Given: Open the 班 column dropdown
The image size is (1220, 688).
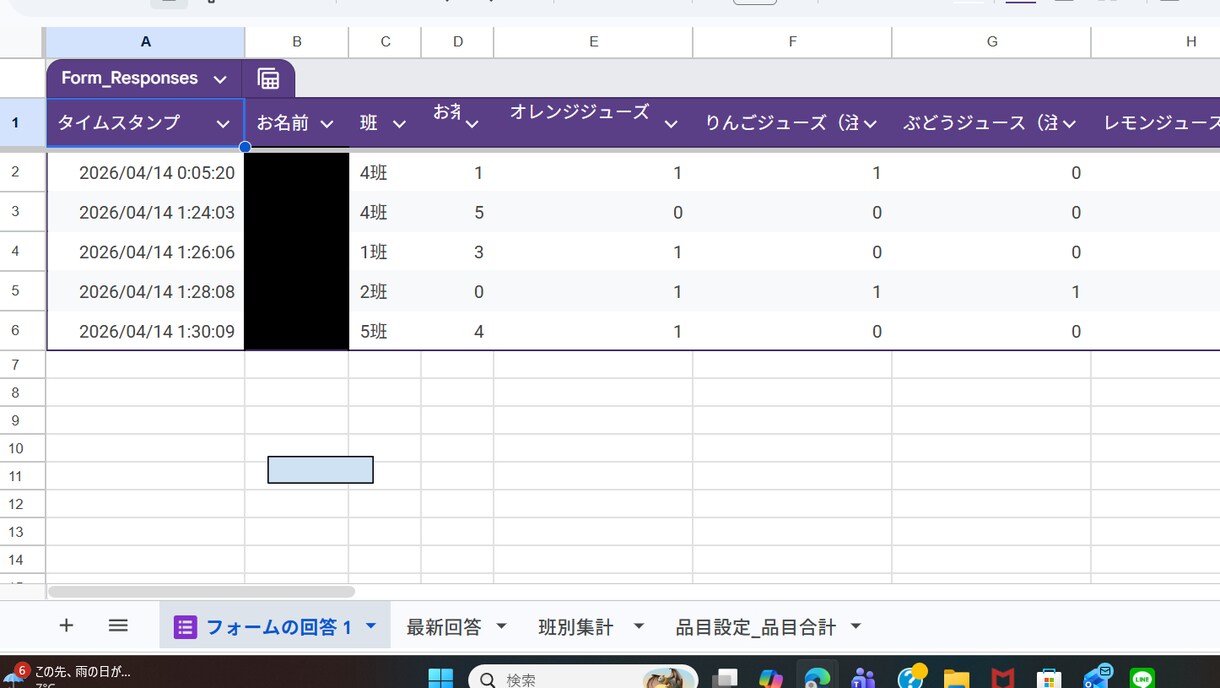Looking at the screenshot, I should (399, 124).
